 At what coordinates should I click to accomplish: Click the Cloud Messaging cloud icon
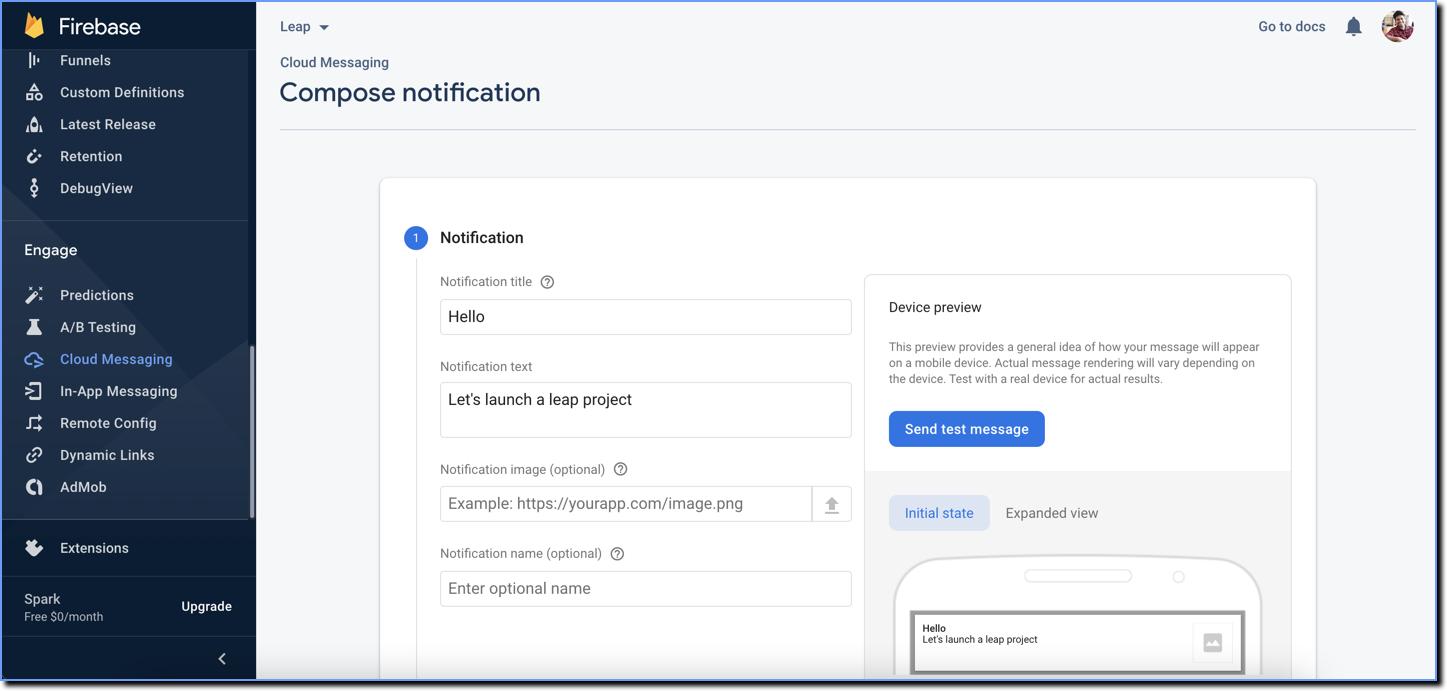click(x=34, y=359)
